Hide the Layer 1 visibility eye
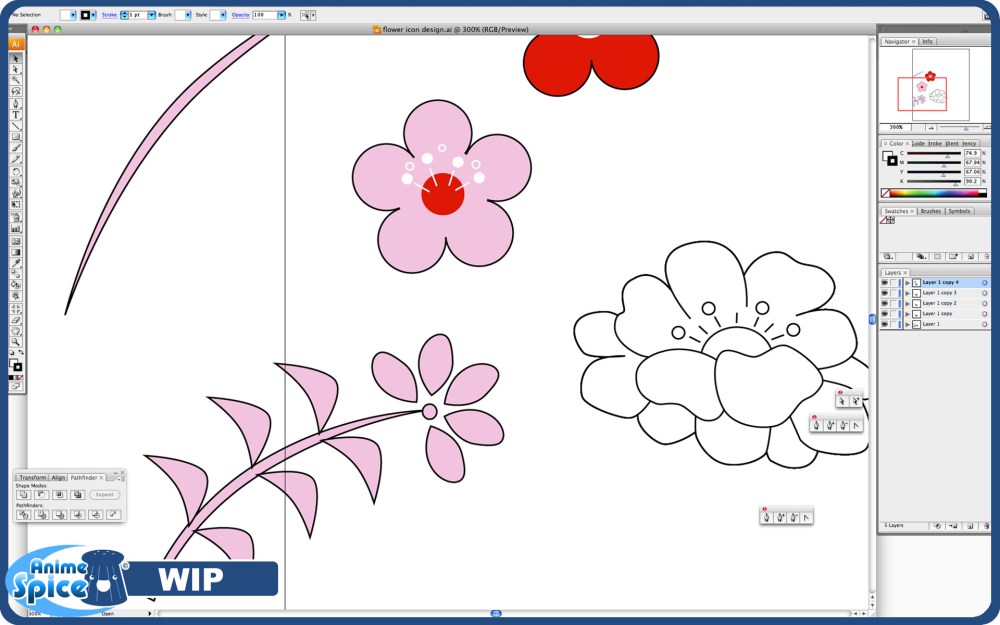This screenshot has width=1000, height=625. click(885, 324)
